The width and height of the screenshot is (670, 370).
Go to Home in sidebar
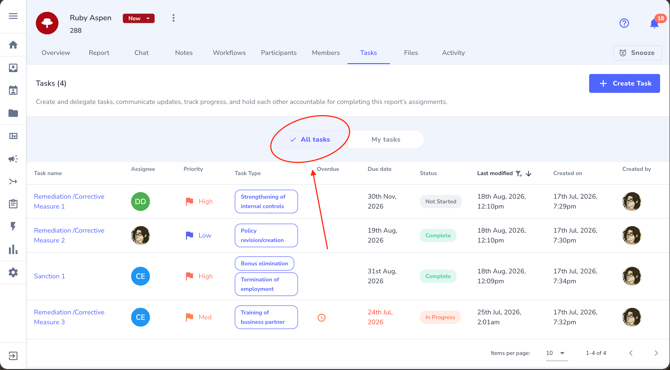point(13,45)
